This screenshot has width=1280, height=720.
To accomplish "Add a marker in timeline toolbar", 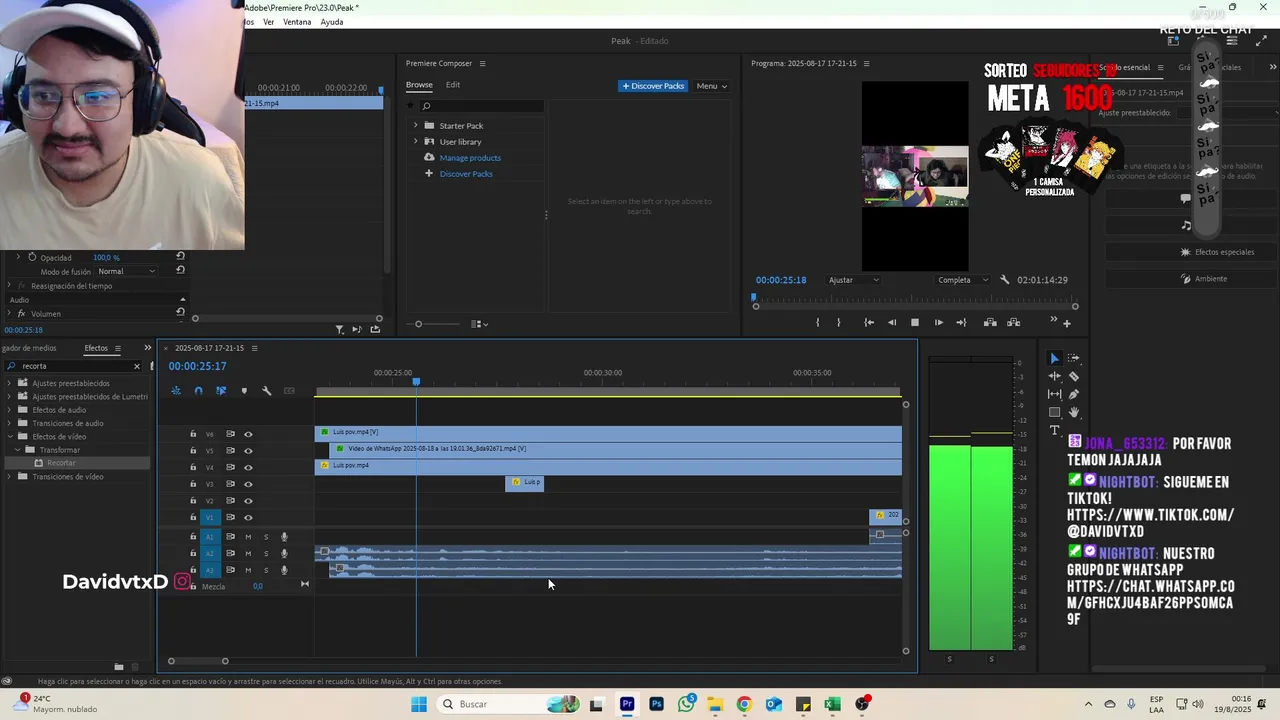I will click(244, 391).
